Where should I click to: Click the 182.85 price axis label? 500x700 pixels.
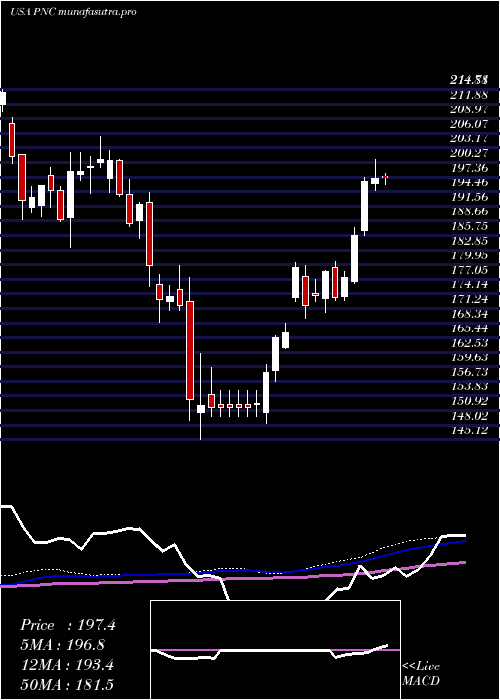(468, 241)
